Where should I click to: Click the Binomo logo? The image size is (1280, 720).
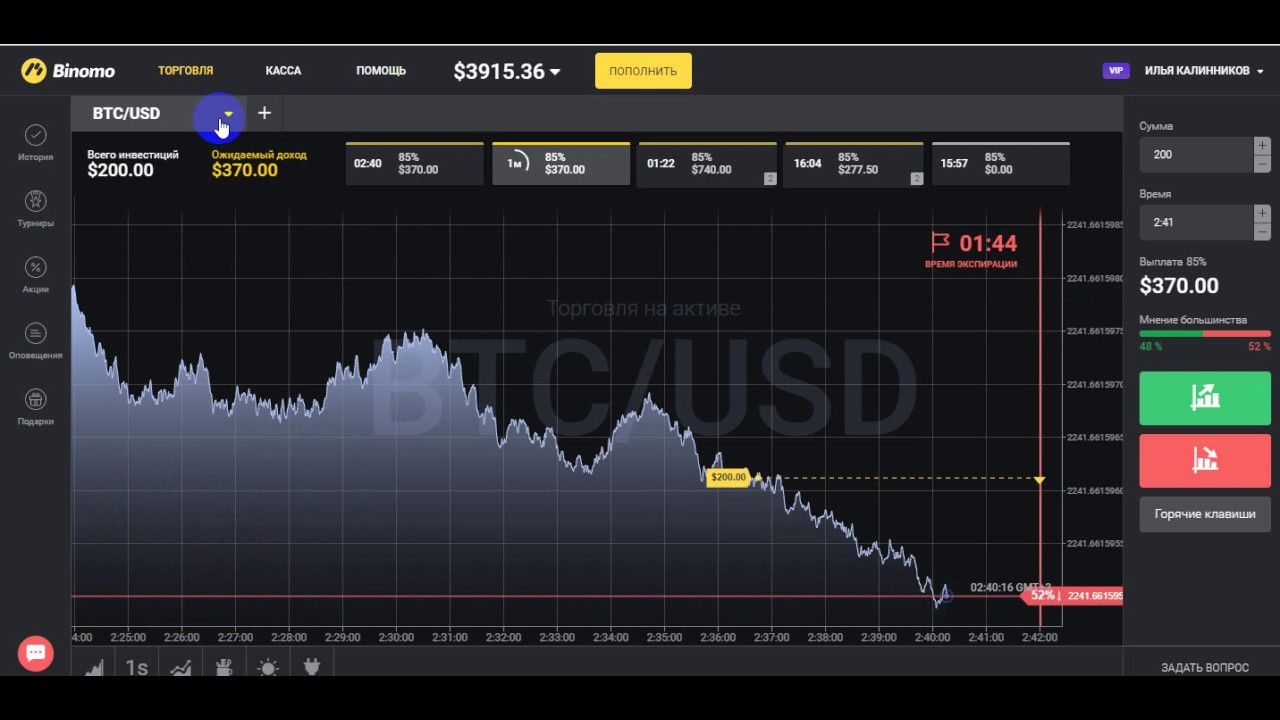pos(68,71)
